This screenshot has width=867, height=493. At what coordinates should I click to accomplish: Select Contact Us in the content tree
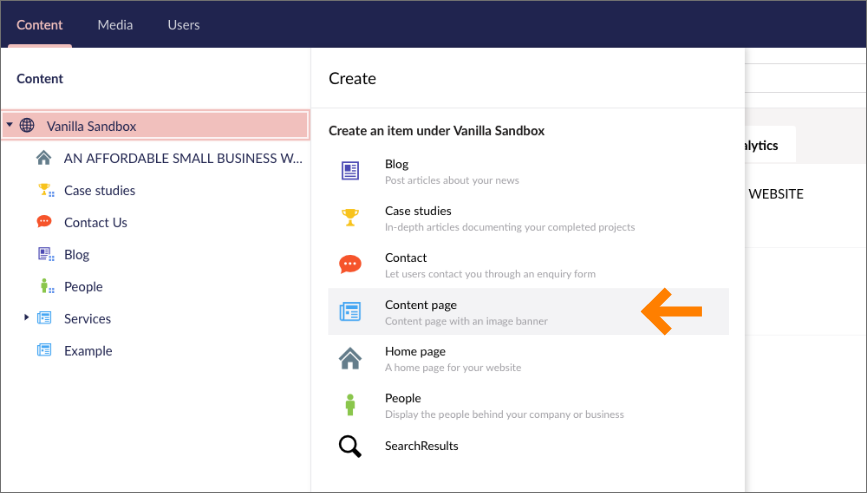95,222
